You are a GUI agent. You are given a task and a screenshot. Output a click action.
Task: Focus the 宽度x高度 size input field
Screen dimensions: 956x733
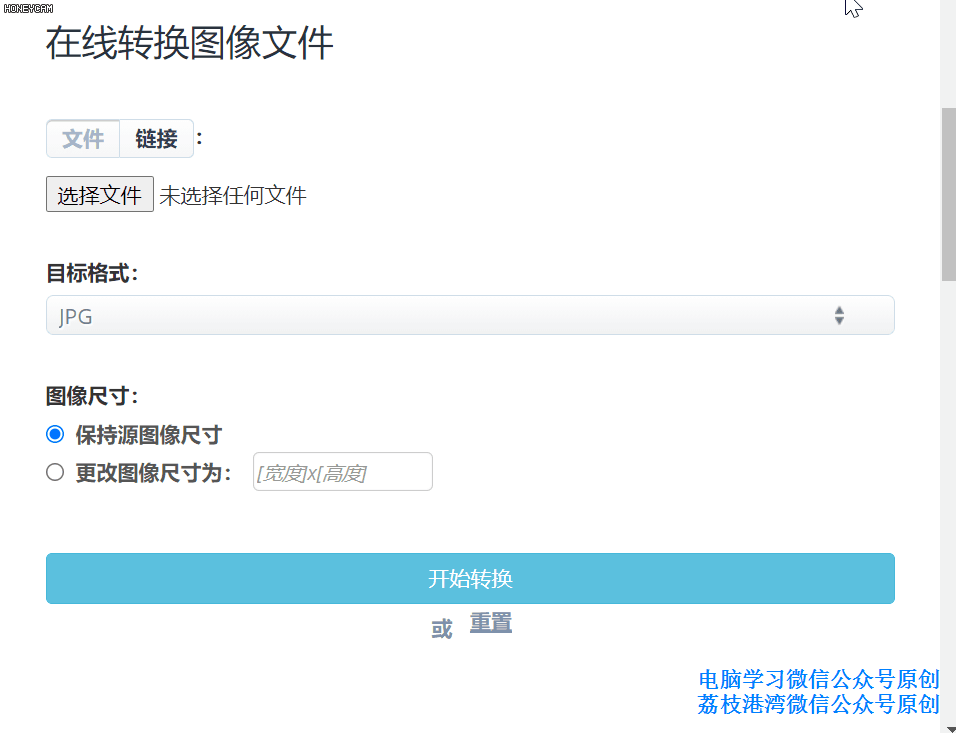(342, 472)
